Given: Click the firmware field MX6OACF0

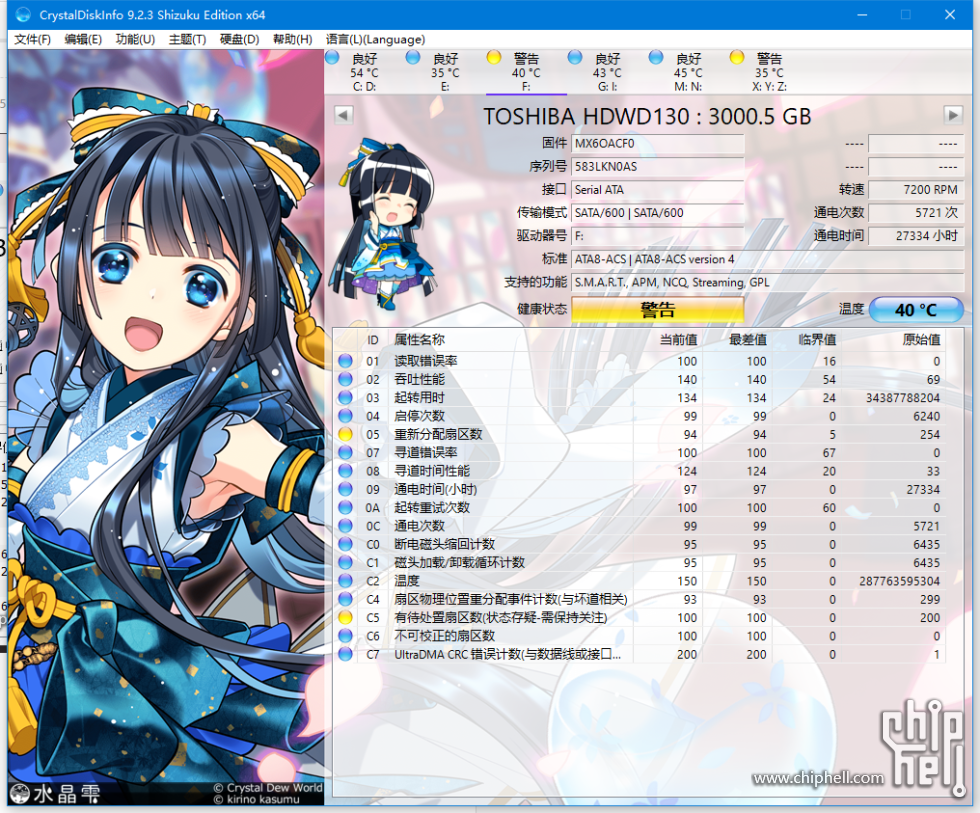Looking at the screenshot, I should click(x=658, y=144).
